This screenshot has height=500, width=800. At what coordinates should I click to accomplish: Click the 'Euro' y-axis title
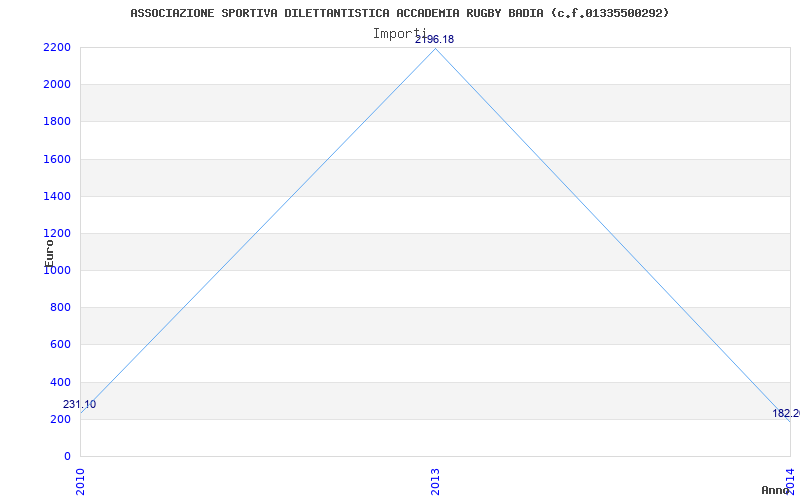49,253
